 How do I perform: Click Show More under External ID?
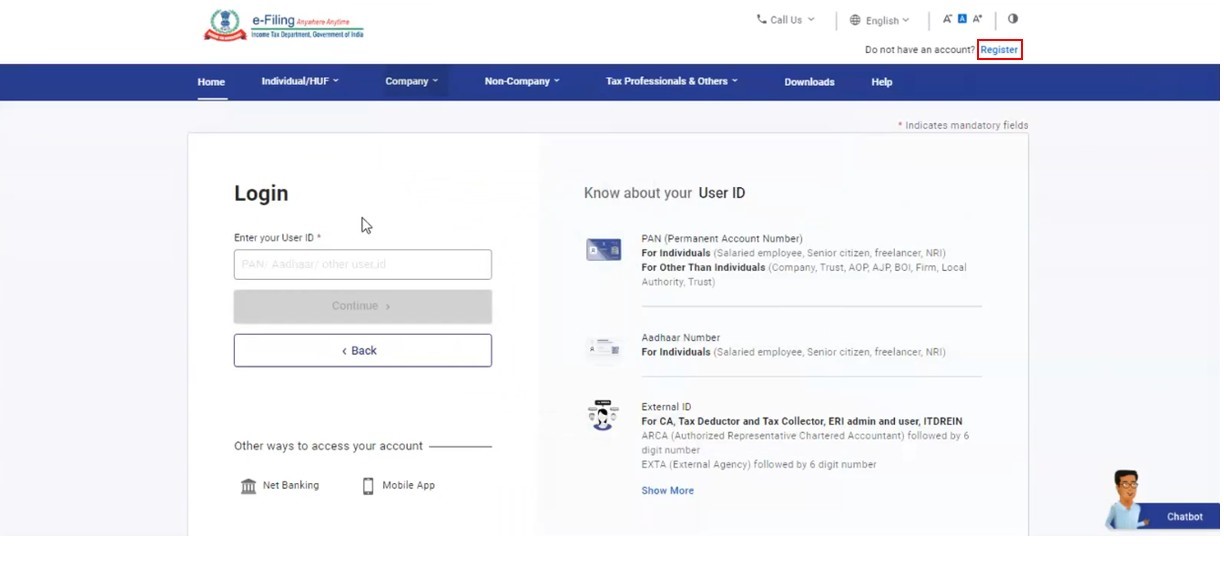(x=667, y=491)
